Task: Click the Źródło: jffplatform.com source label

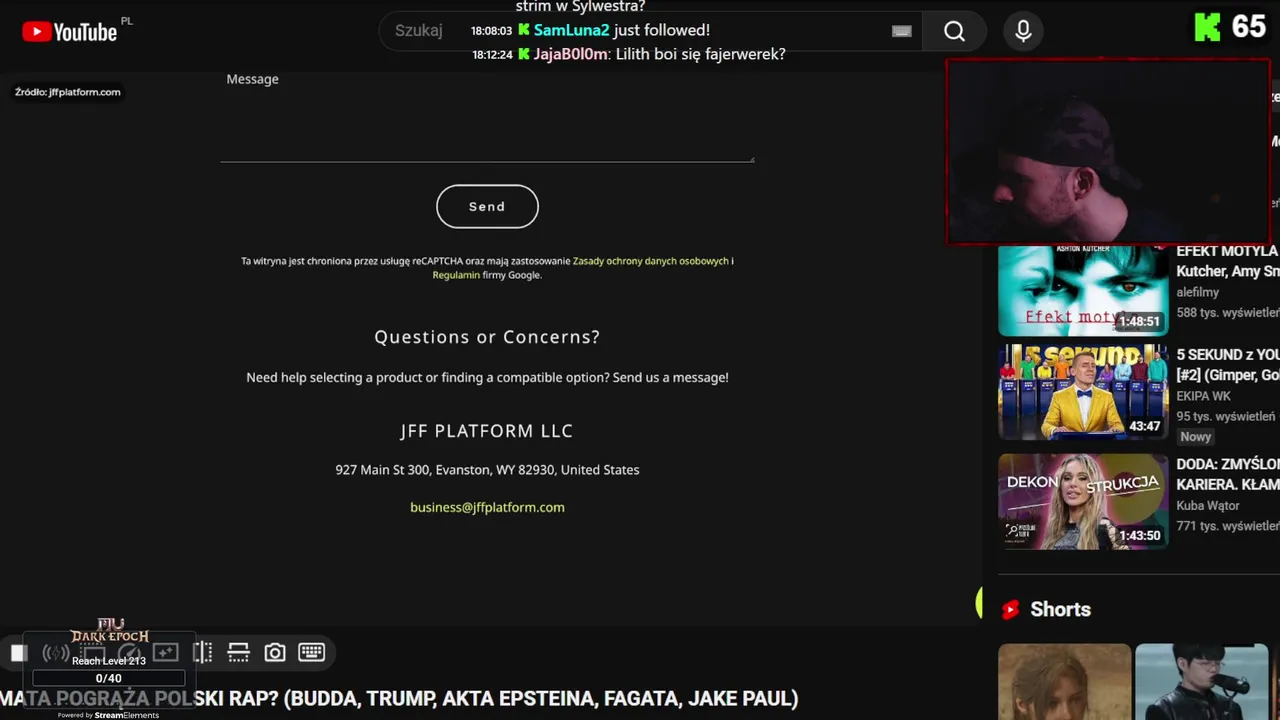Action: [x=68, y=92]
